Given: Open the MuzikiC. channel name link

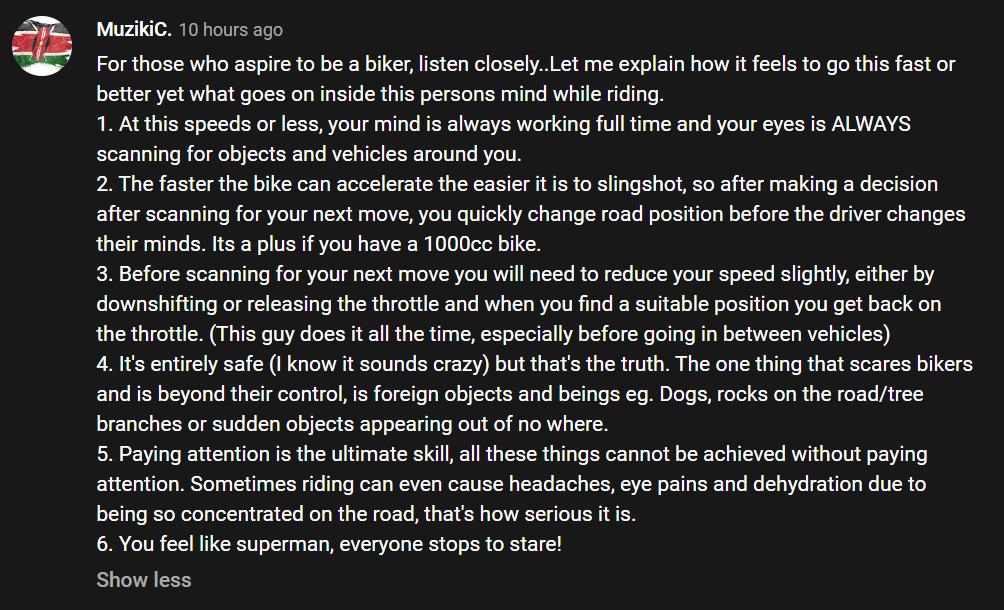Looking at the screenshot, I should [x=133, y=30].
